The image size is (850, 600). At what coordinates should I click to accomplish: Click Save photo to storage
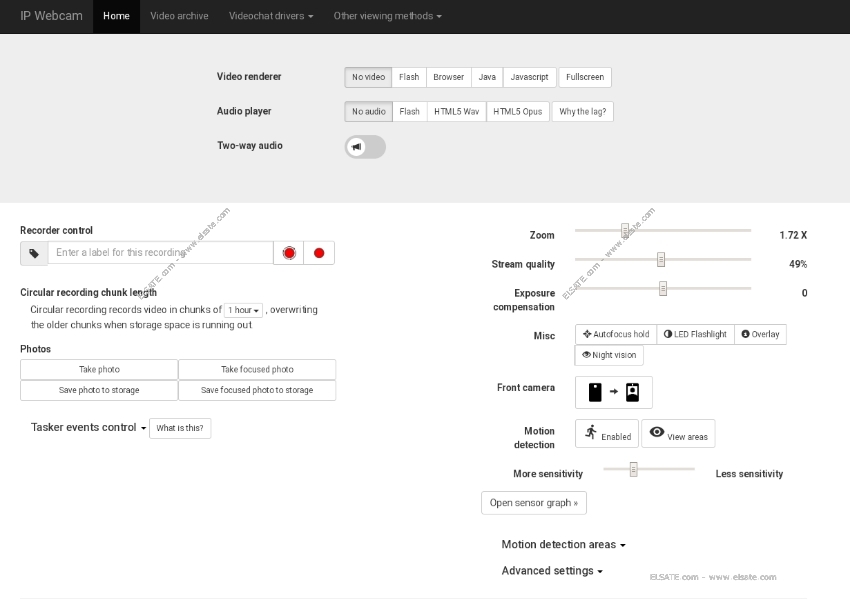99,390
